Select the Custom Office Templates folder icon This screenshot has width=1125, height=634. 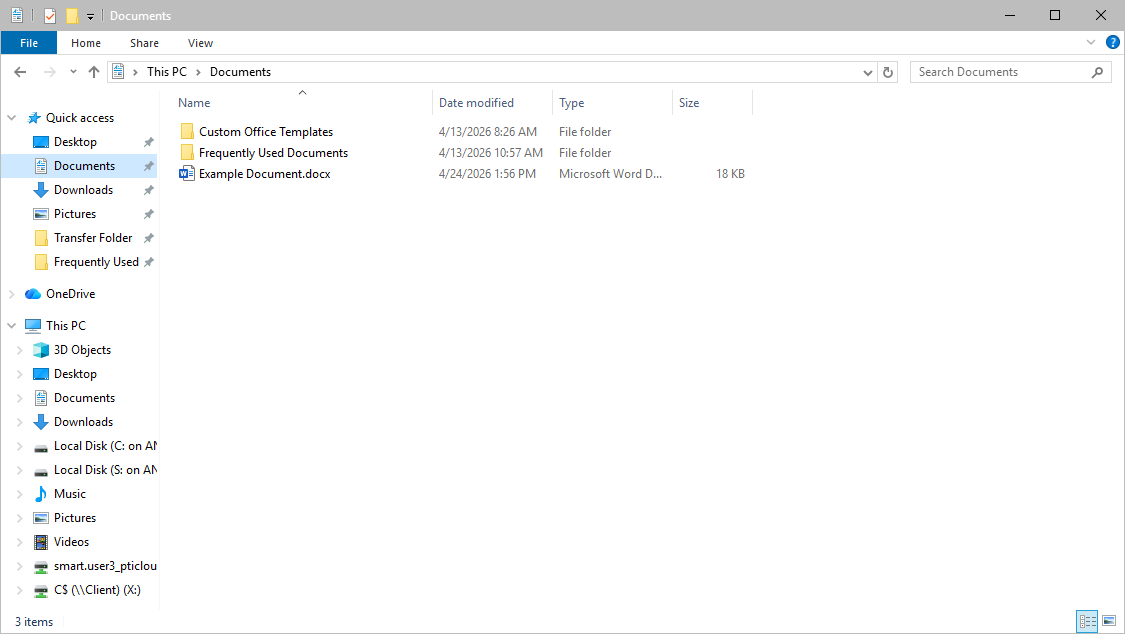(x=187, y=131)
